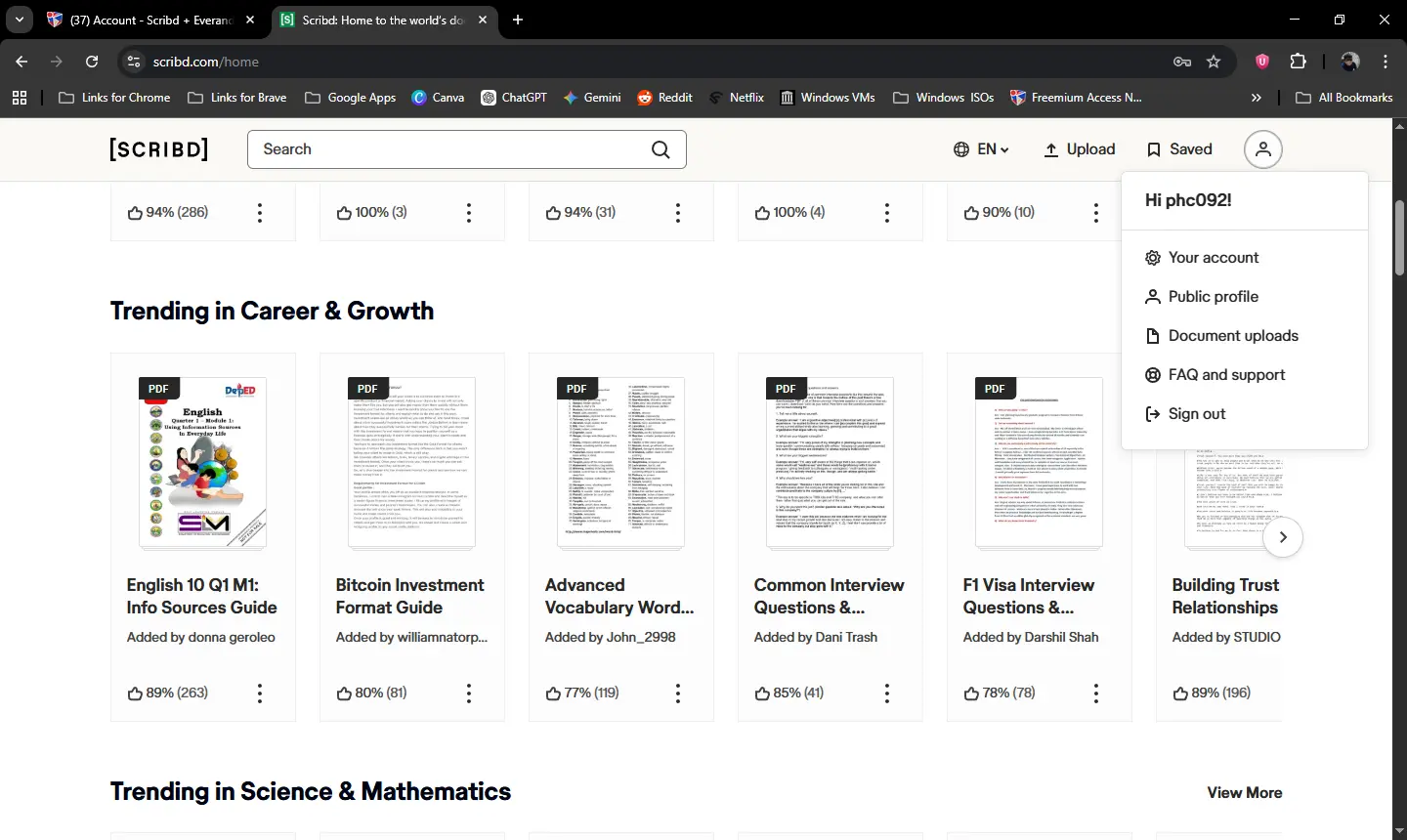1407x840 pixels.
Task: Open the Advanced Vocabulary document thumbnail
Action: tap(621, 463)
